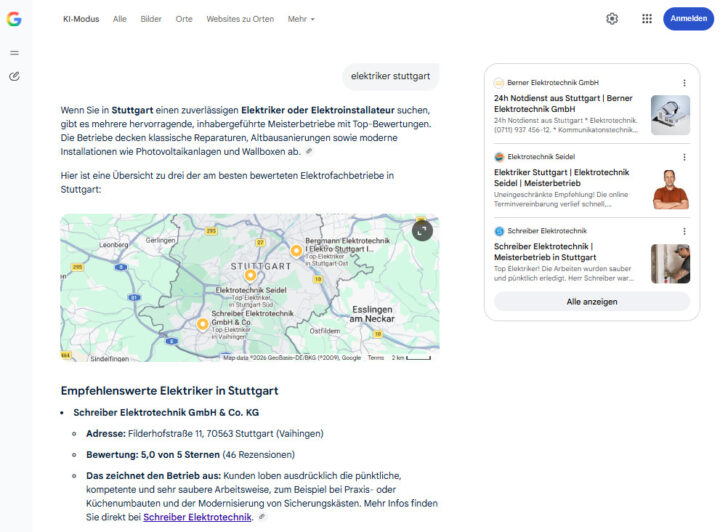
Task: Open Schreiber Elektrotechnik Meisterbetrieb result
Action: tap(545, 252)
